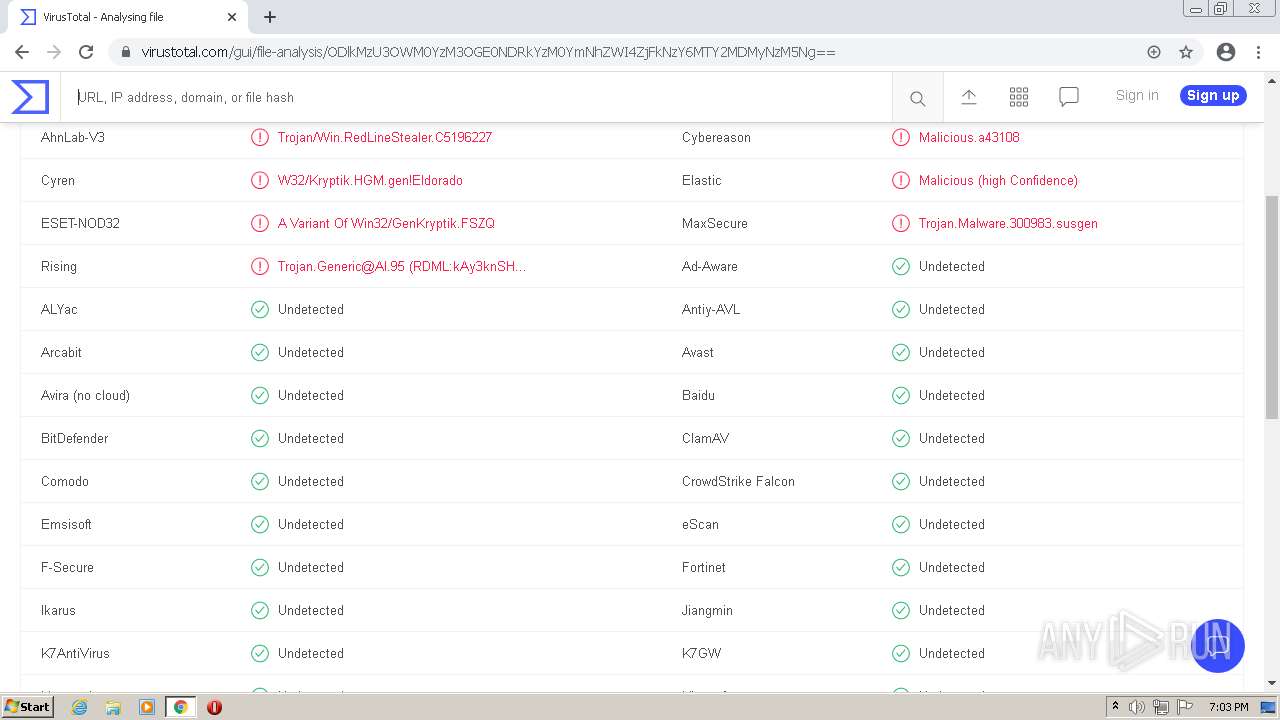1280x720 pixels.
Task: Click the browser forward arrow
Action: [x=54, y=52]
